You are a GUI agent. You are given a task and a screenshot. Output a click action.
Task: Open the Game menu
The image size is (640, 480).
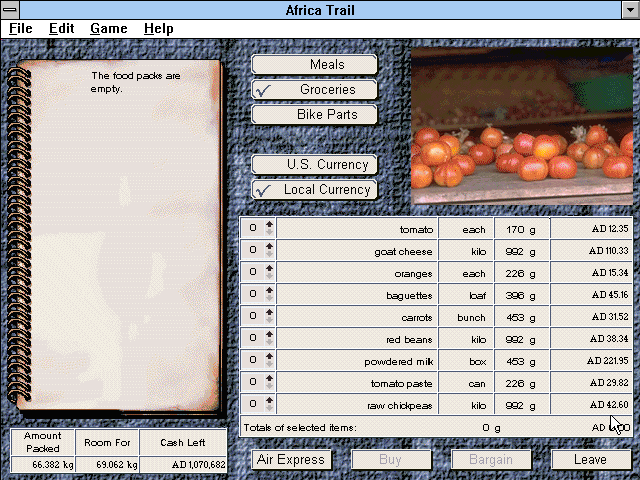point(109,29)
